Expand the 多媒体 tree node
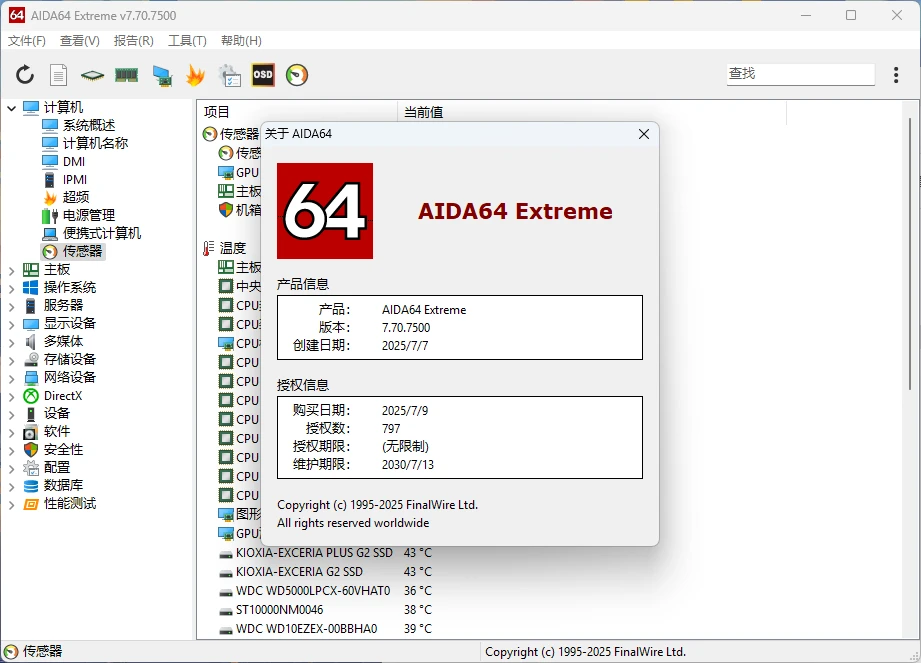This screenshot has height=663, width=921. [x=11, y=342]
